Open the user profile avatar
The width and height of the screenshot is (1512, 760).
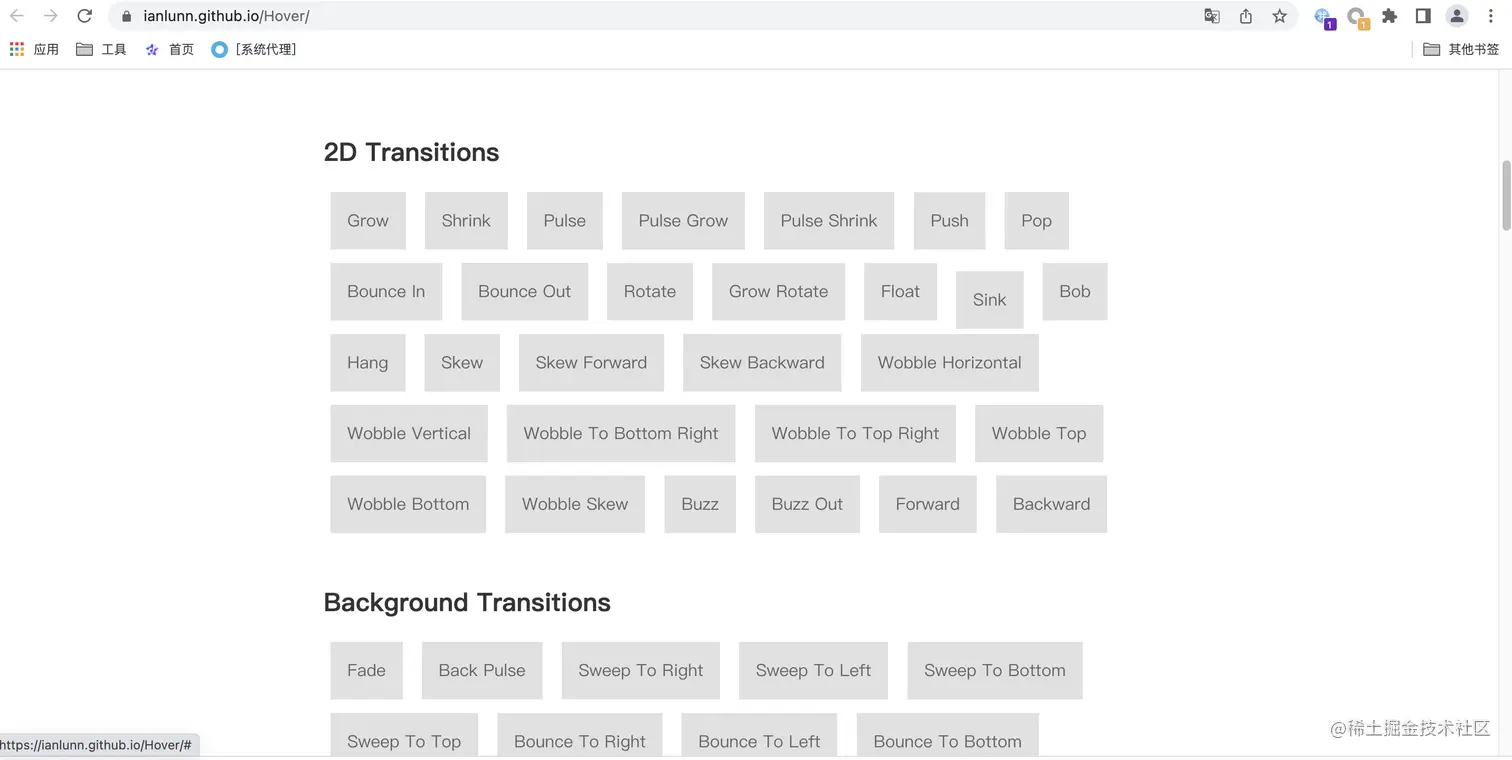click(x=1457, y=16)
